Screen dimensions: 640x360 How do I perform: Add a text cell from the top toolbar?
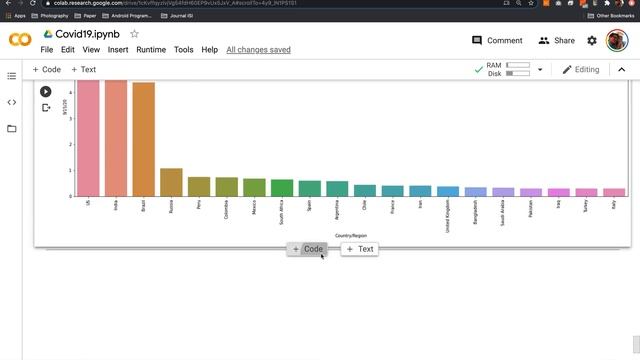(84, 69)
